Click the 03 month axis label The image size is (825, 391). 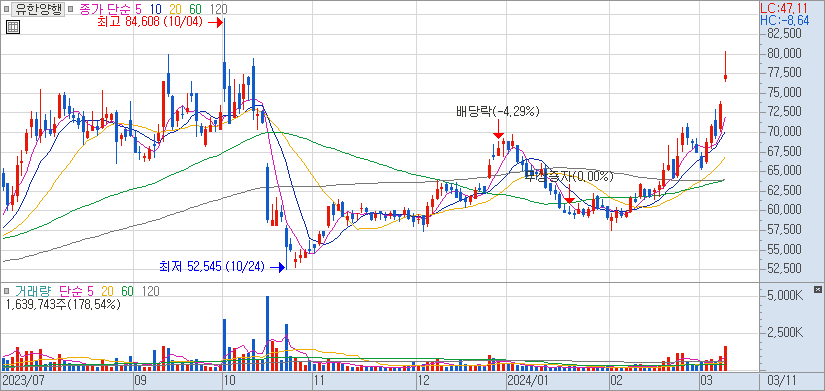click(x=706, y=380)
